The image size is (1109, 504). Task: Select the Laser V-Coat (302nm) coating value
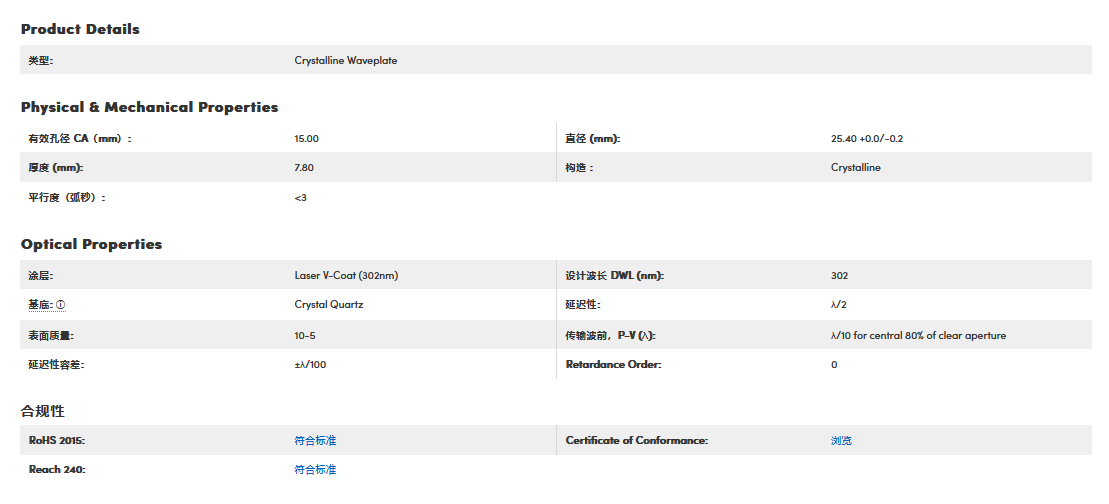[346, 275]
